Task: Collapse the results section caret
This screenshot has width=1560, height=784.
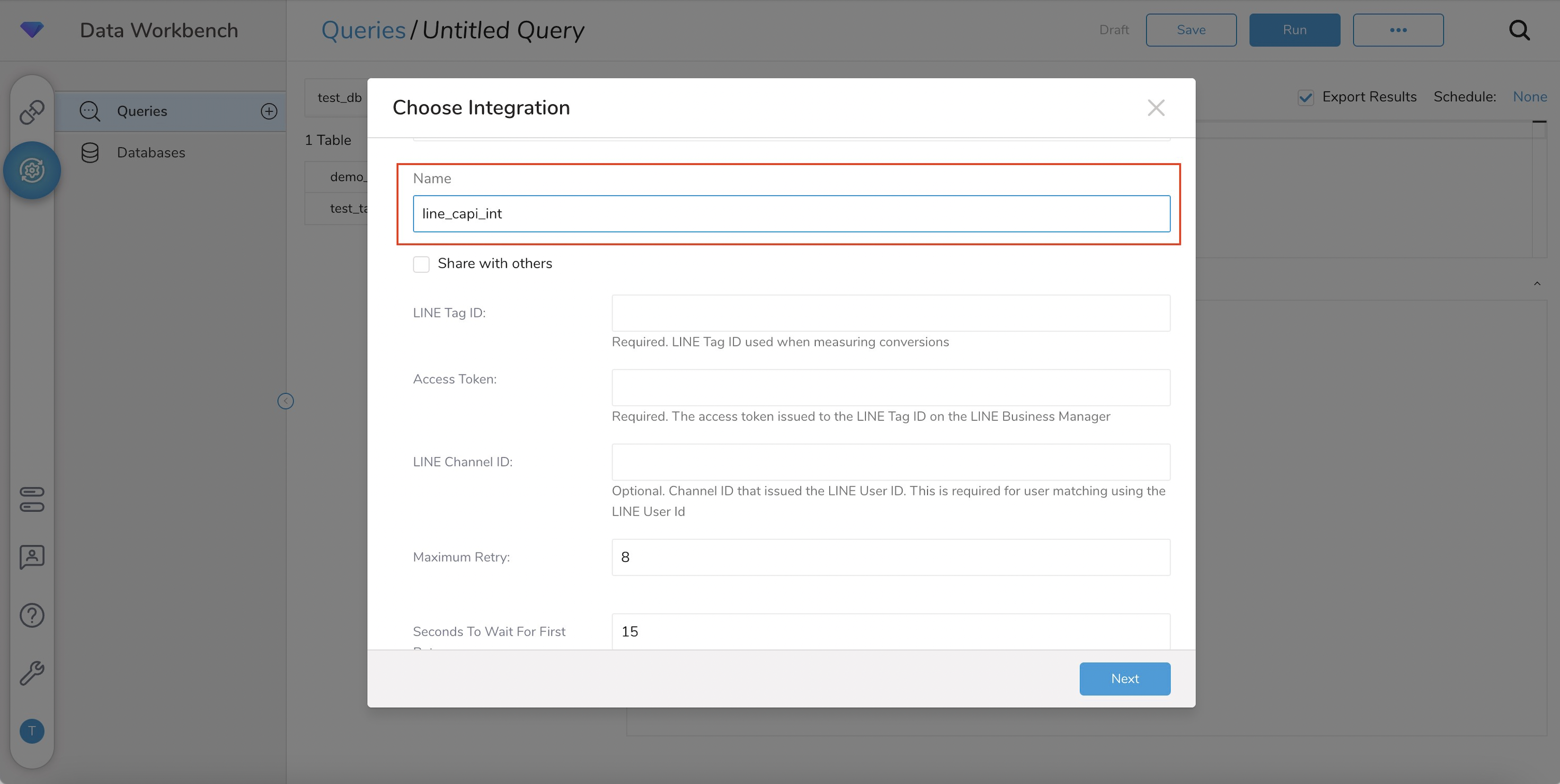Action: 1537,283
